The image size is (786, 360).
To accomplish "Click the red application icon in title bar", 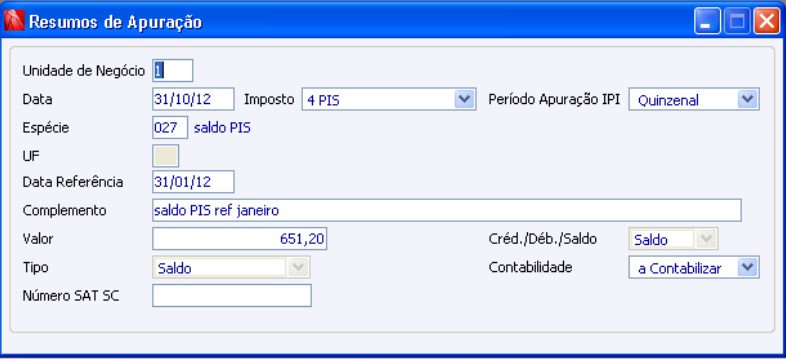I will point(14,21).
